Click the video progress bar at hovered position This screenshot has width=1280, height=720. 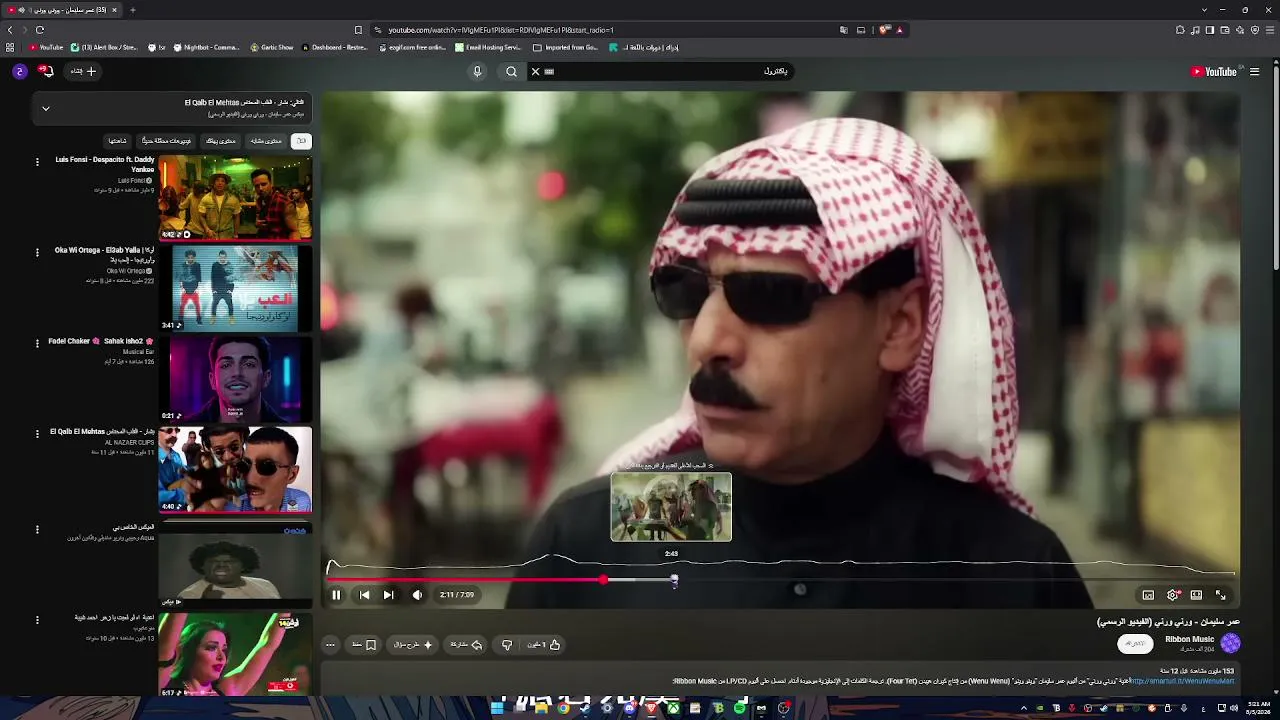click(674, 580)
